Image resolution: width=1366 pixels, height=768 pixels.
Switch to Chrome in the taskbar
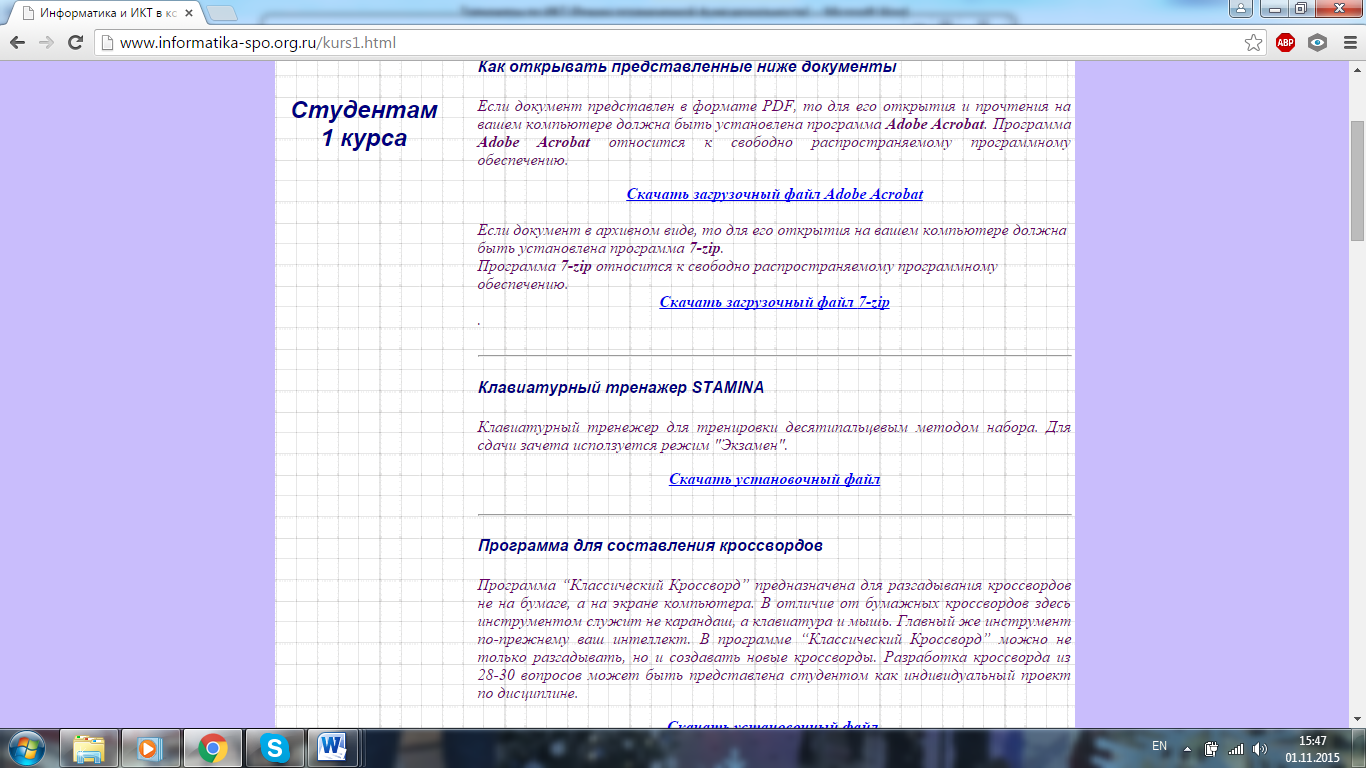[212, 748]
